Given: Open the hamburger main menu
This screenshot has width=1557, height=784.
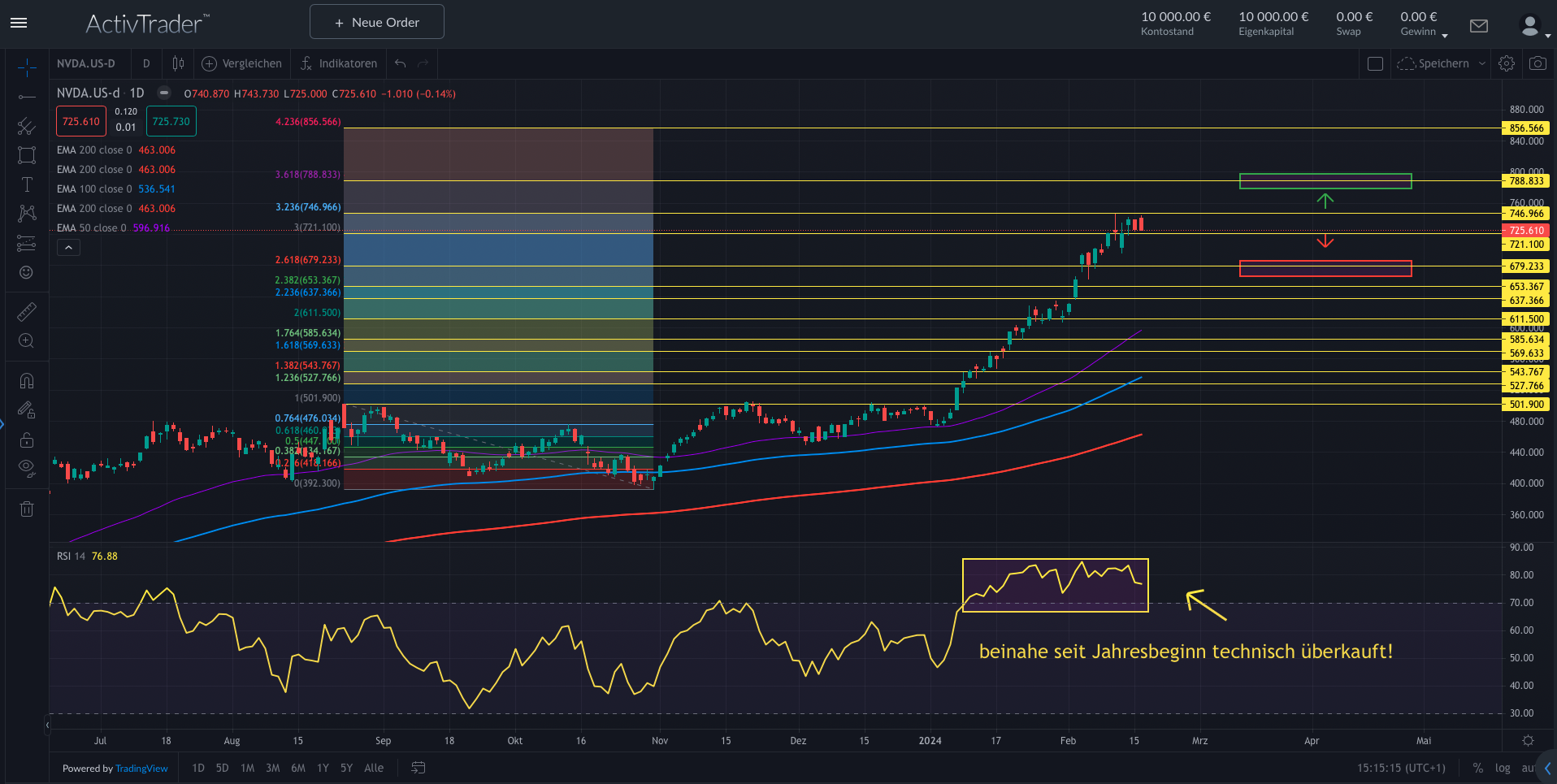Looking at the screenshot, I should pyautogui.click(x=19, y=23).
